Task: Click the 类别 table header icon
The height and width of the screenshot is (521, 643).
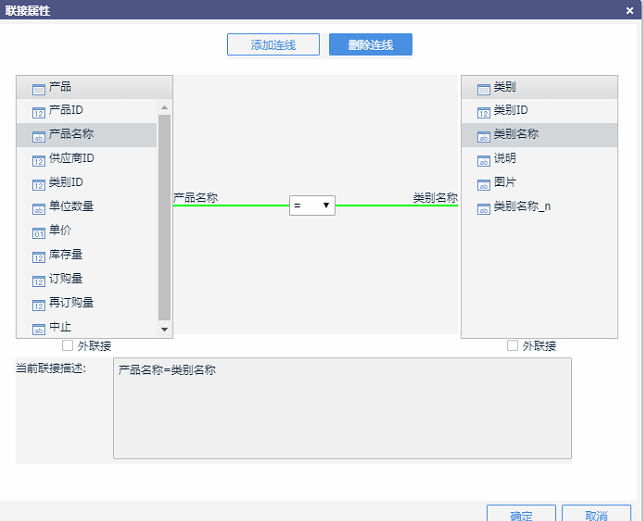Action: (483, 89)
